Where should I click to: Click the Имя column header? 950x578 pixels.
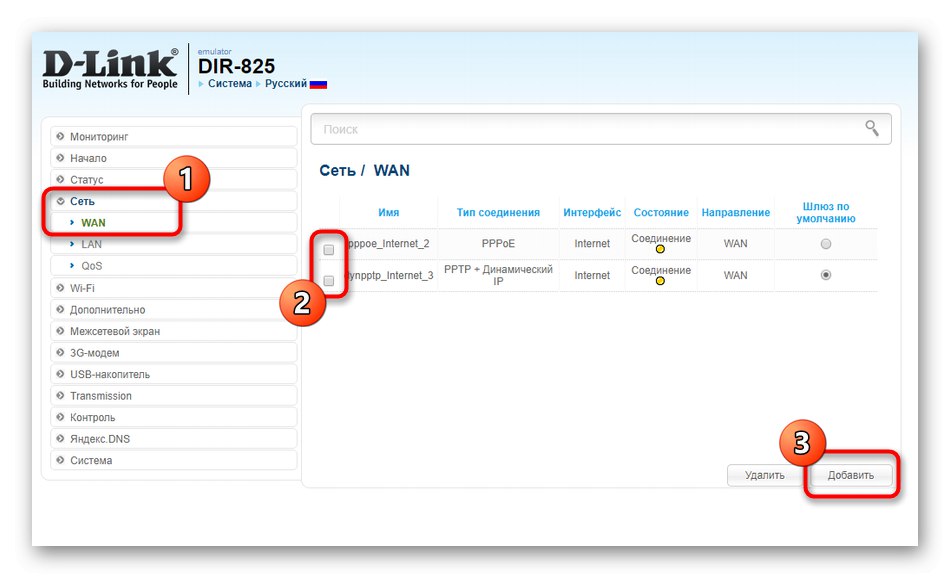pos(388,212)
